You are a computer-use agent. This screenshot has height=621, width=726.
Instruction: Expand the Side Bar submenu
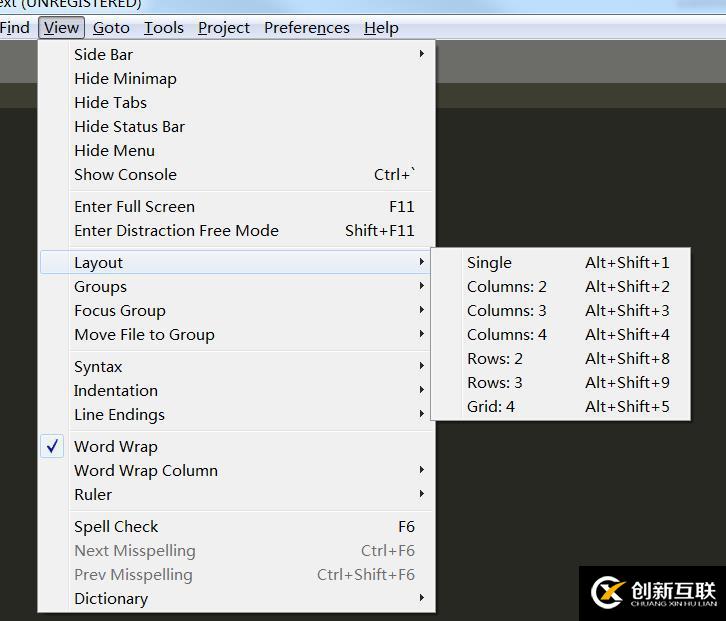coord(236,55)
